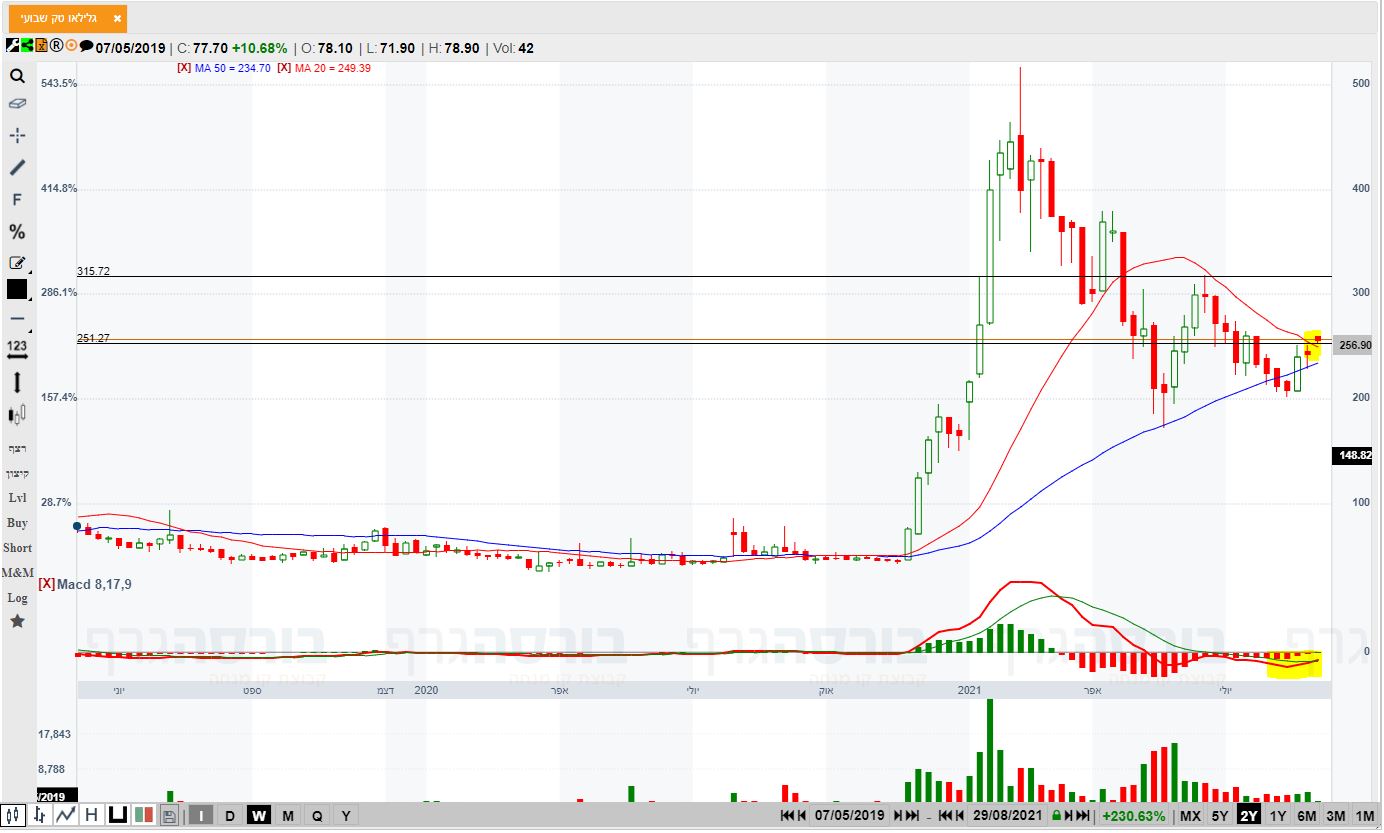Jump end date to first record
This screenshot has width=1384, height=833.
[946, 816]
